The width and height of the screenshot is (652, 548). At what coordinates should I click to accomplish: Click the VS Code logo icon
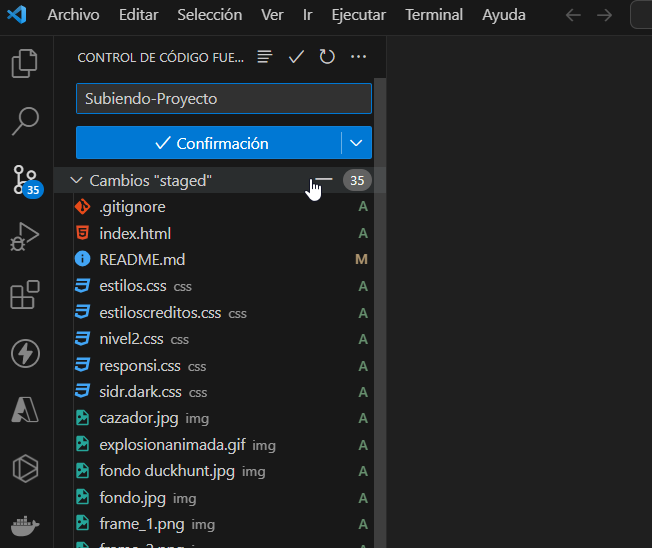click(x=17, y=15)
